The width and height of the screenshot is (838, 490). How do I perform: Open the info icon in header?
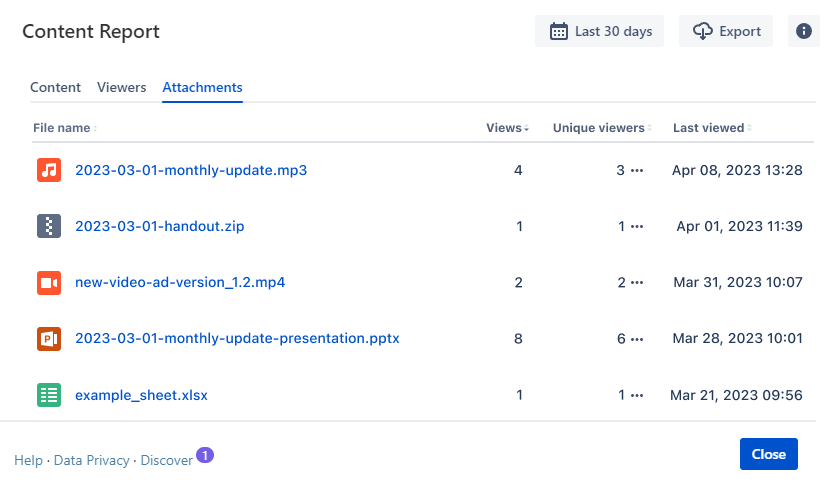point(803,31)
